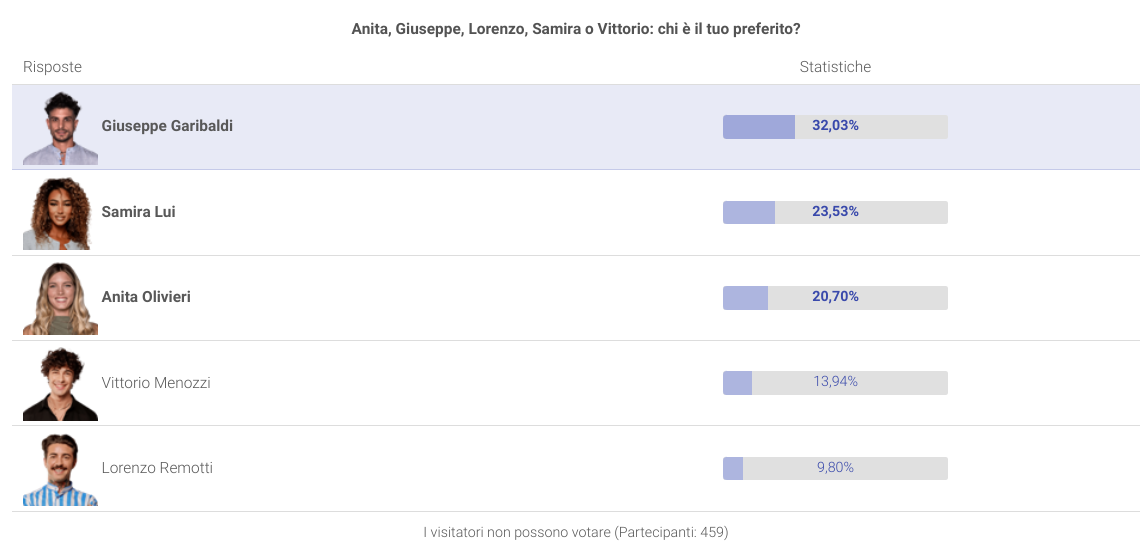Click the Risposte column header
This screenshot has width=1147, height=556.
pos(52,67)
